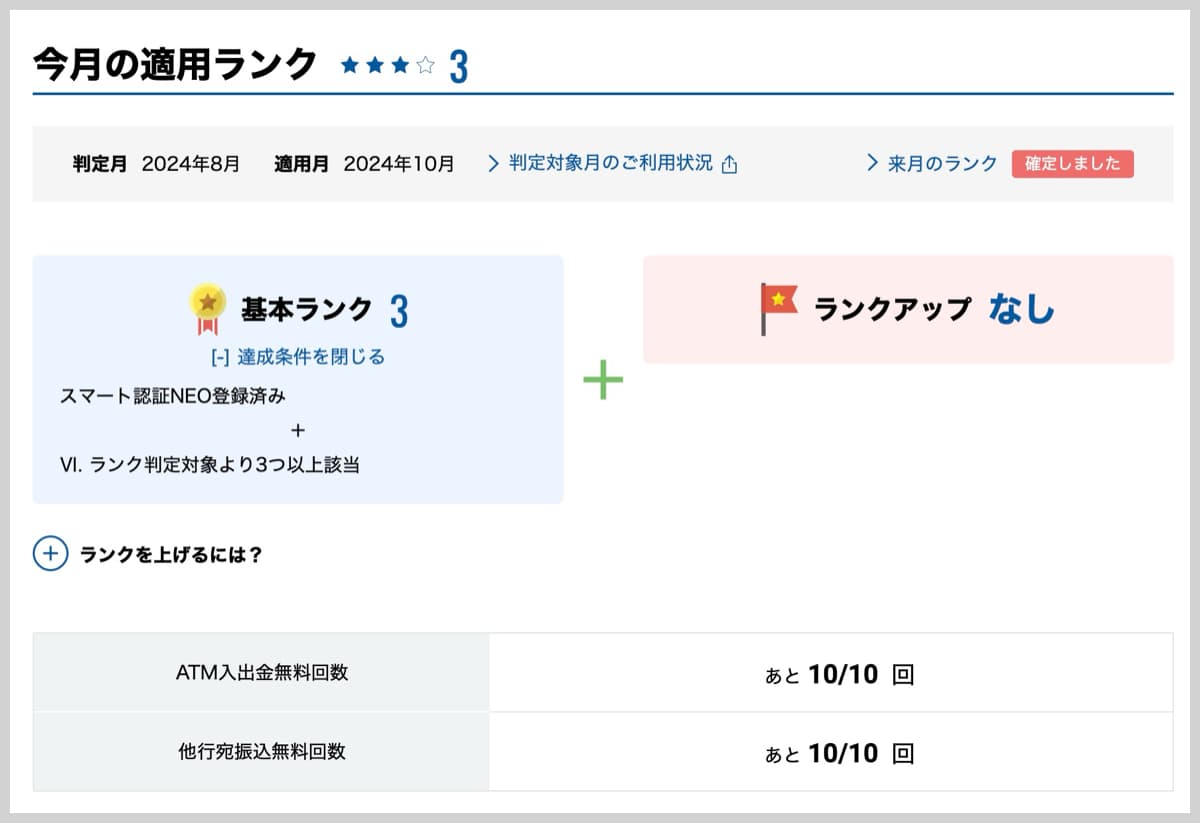Click the empty fourth star in rank rating

(426, 66)
